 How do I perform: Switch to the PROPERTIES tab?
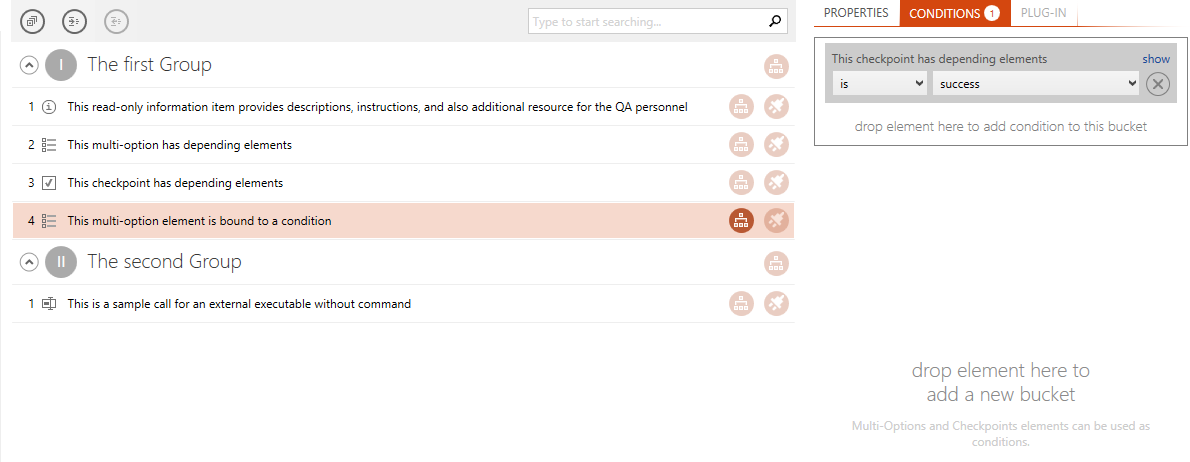(x=856, y=13)
